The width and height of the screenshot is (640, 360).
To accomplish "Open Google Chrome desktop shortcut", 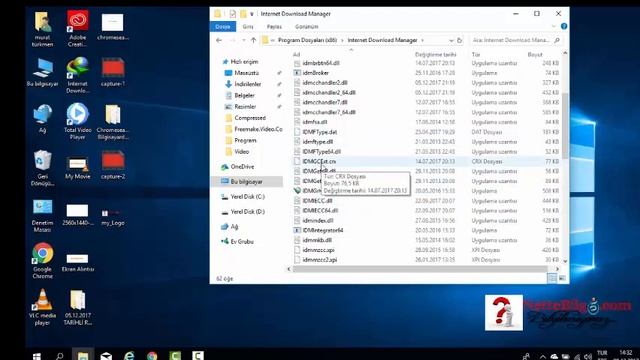I will [x=42, y=260].
